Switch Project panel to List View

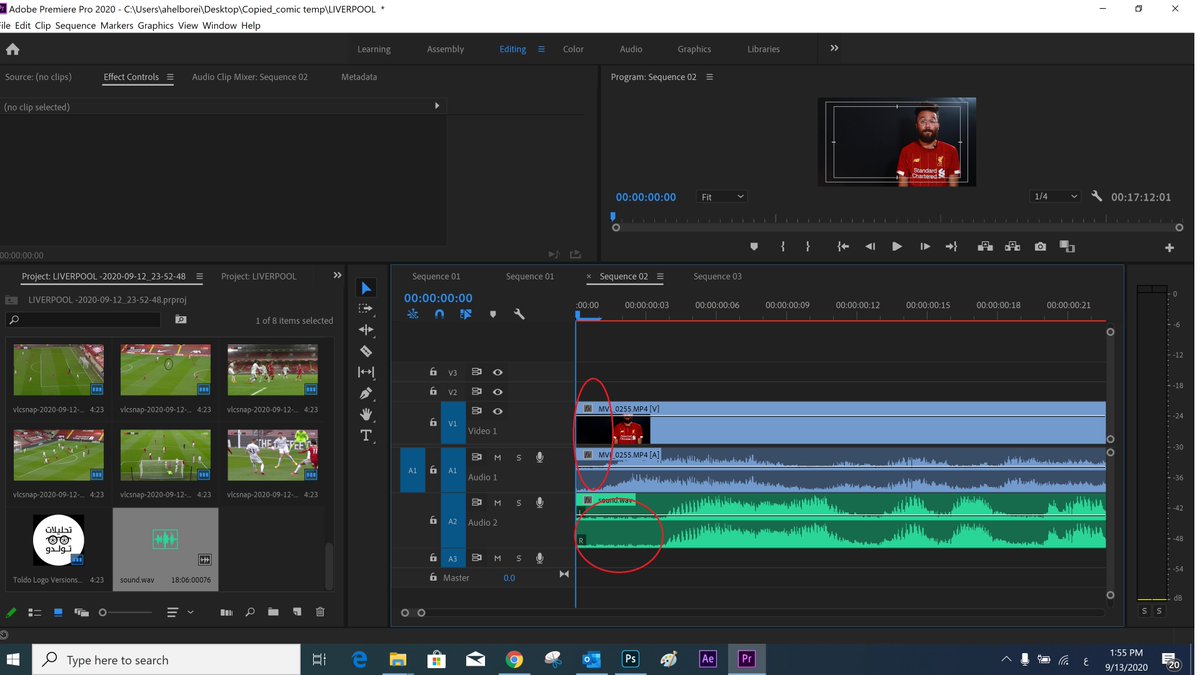click(34, 612)
